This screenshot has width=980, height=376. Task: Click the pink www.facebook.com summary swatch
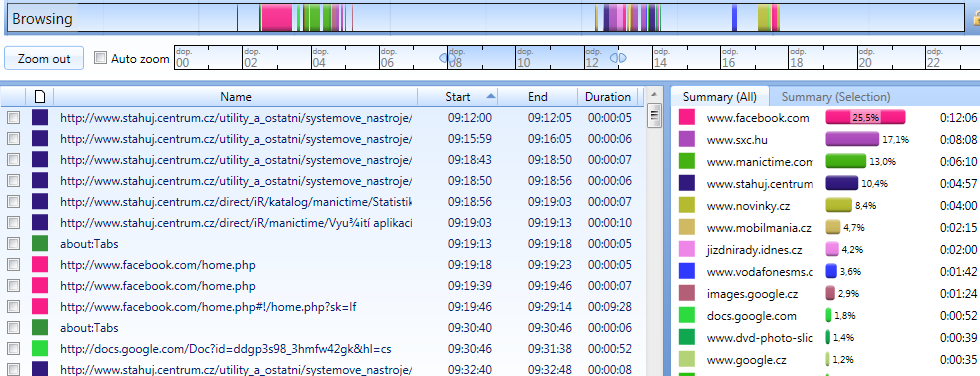click(x=687, y=117)
